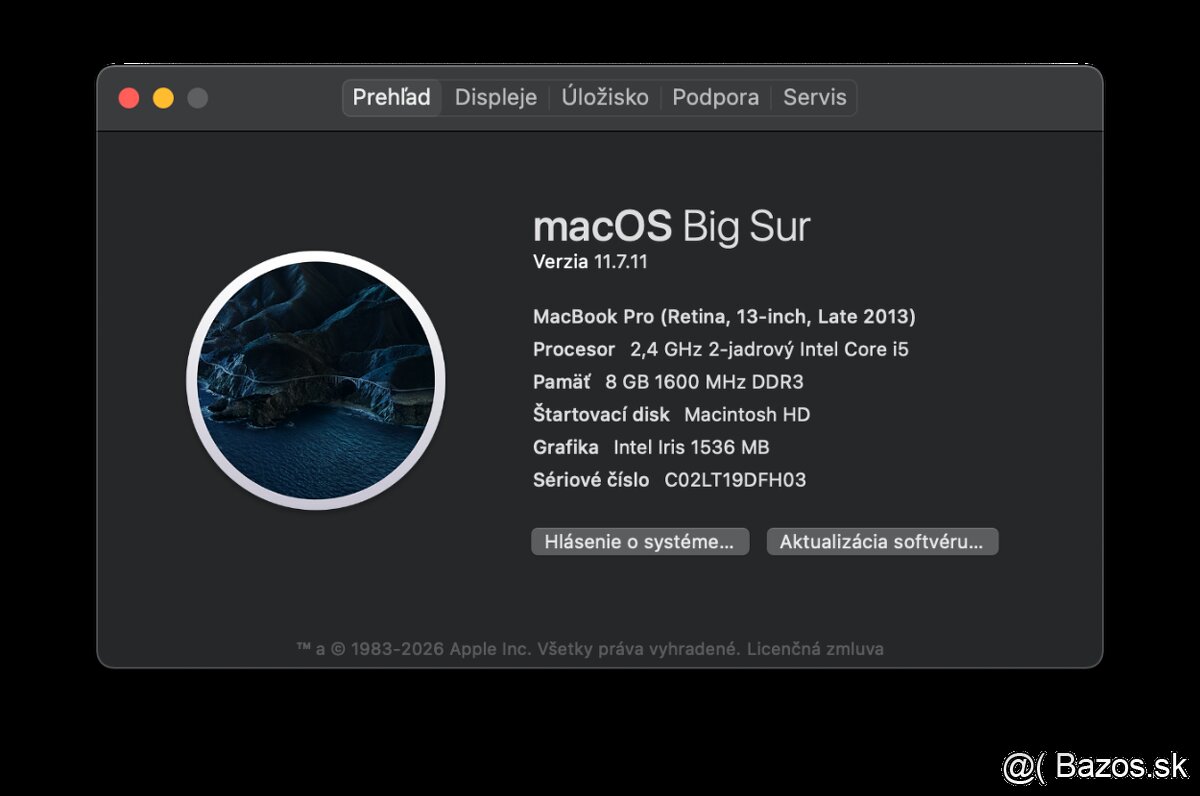Select the Prehľad tab
Image resolution: width=1200 pixels, height=796 pixels.
[x=391, y=97]
